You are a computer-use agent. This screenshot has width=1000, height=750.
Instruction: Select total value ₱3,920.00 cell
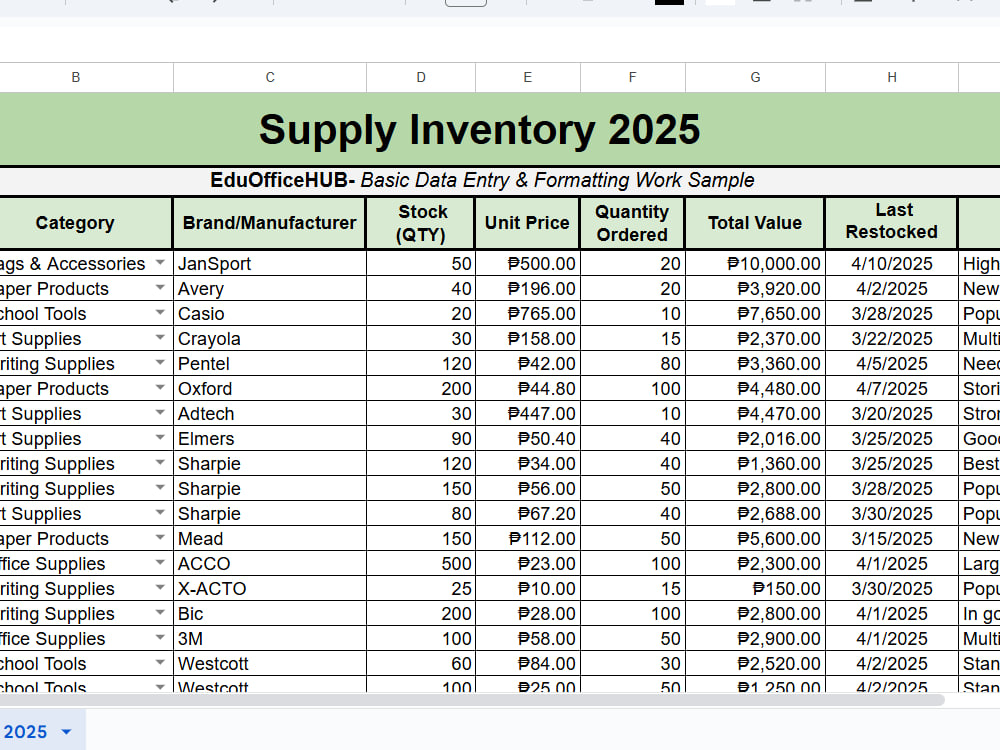point(755,288)
